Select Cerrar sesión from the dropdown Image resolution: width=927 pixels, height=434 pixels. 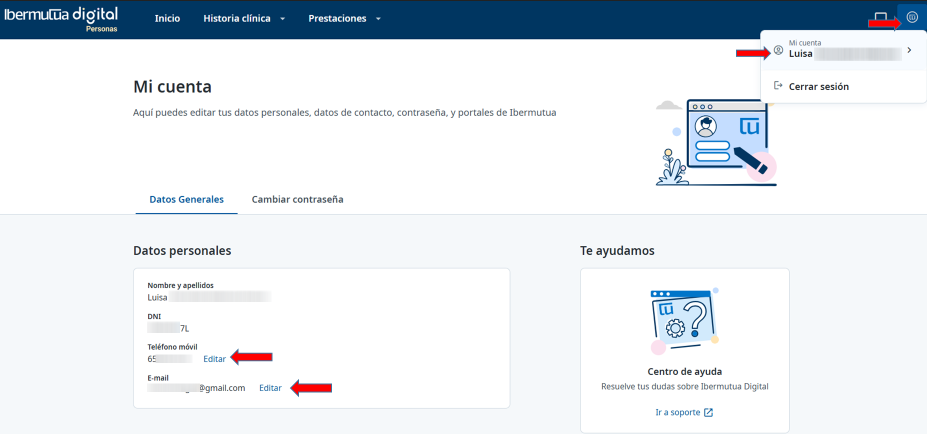[818, 86]
